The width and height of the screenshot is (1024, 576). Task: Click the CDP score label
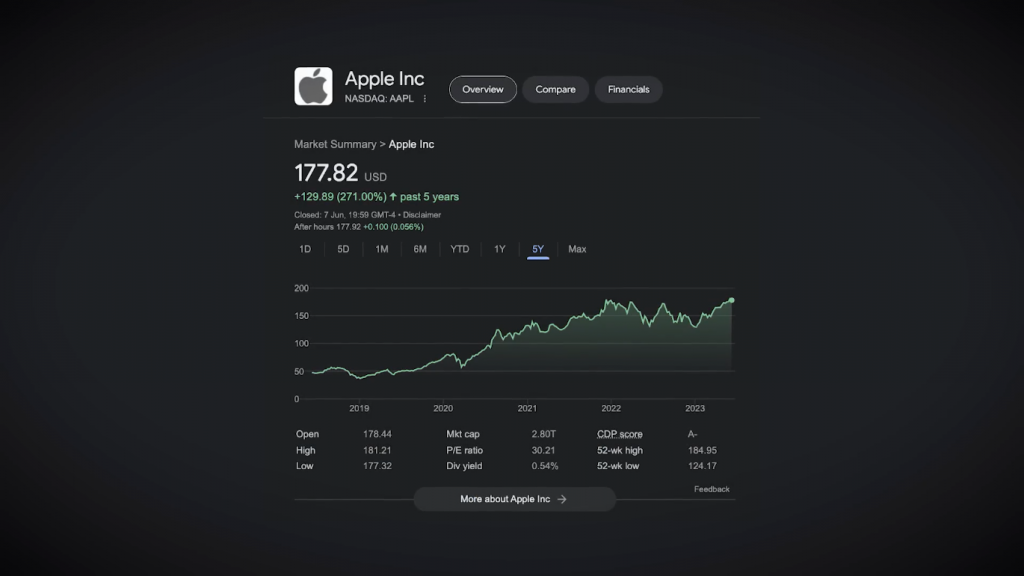pyautogui.click(x=620, y=434)
